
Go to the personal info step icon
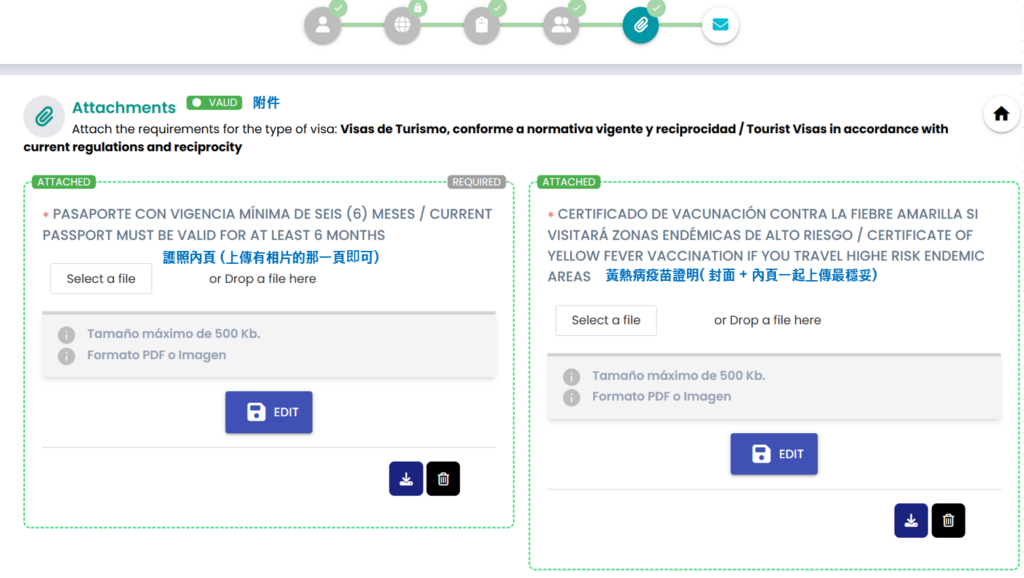(x=322, y=26)
